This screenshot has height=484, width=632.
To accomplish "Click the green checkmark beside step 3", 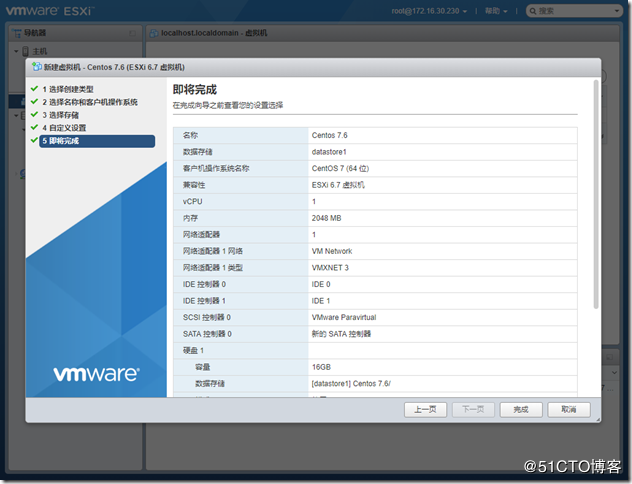I will (34, 114).
